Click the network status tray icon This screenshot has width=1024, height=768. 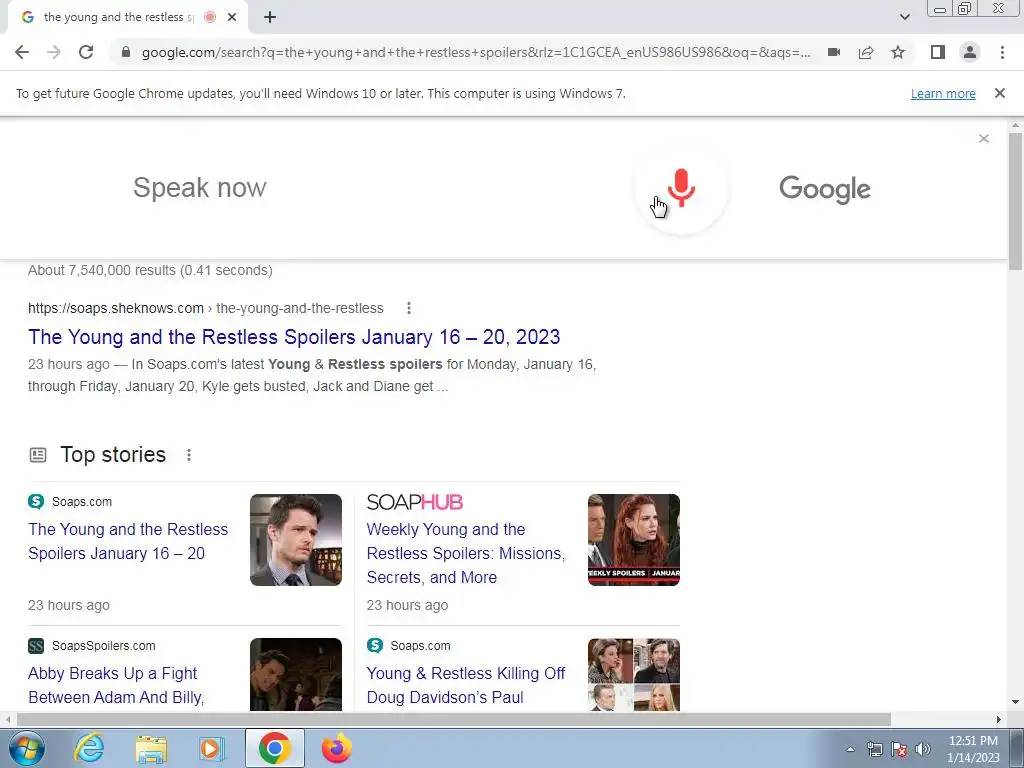coord(874,749)
